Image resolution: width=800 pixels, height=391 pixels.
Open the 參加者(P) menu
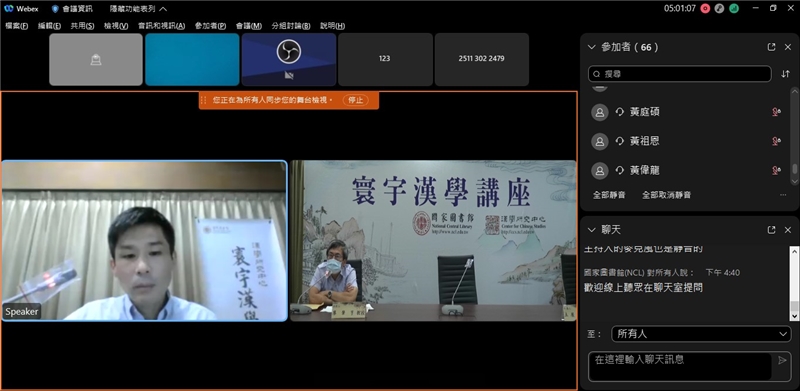coord(210,26)
